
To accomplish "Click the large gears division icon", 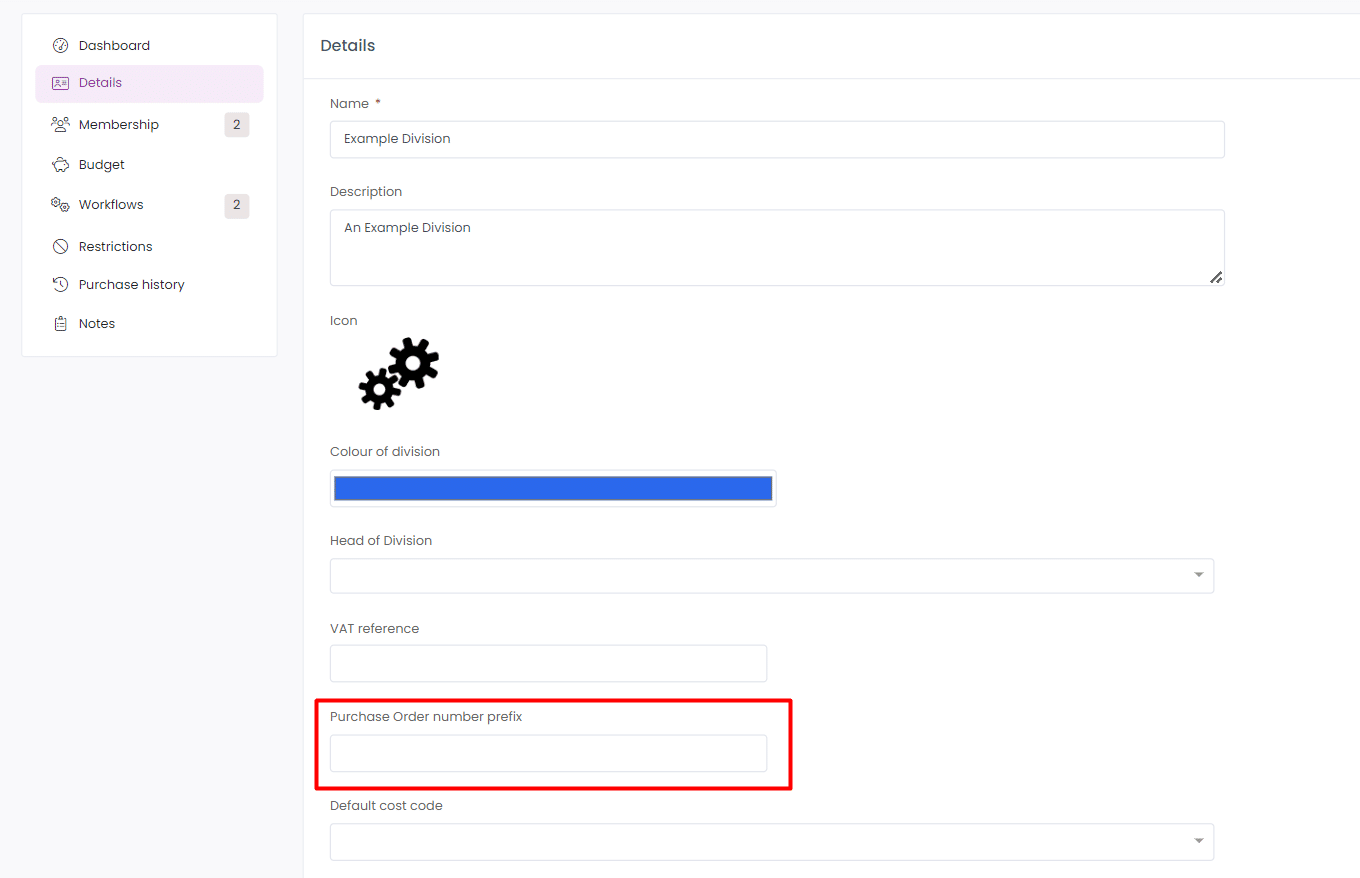I will (x=398, y=373).
